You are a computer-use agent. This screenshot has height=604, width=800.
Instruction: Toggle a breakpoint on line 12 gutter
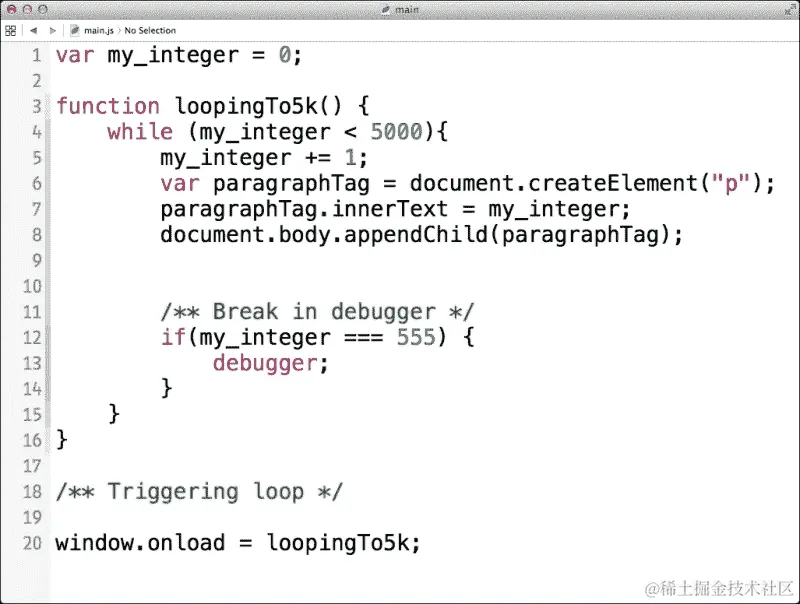[x=32, y=338]
